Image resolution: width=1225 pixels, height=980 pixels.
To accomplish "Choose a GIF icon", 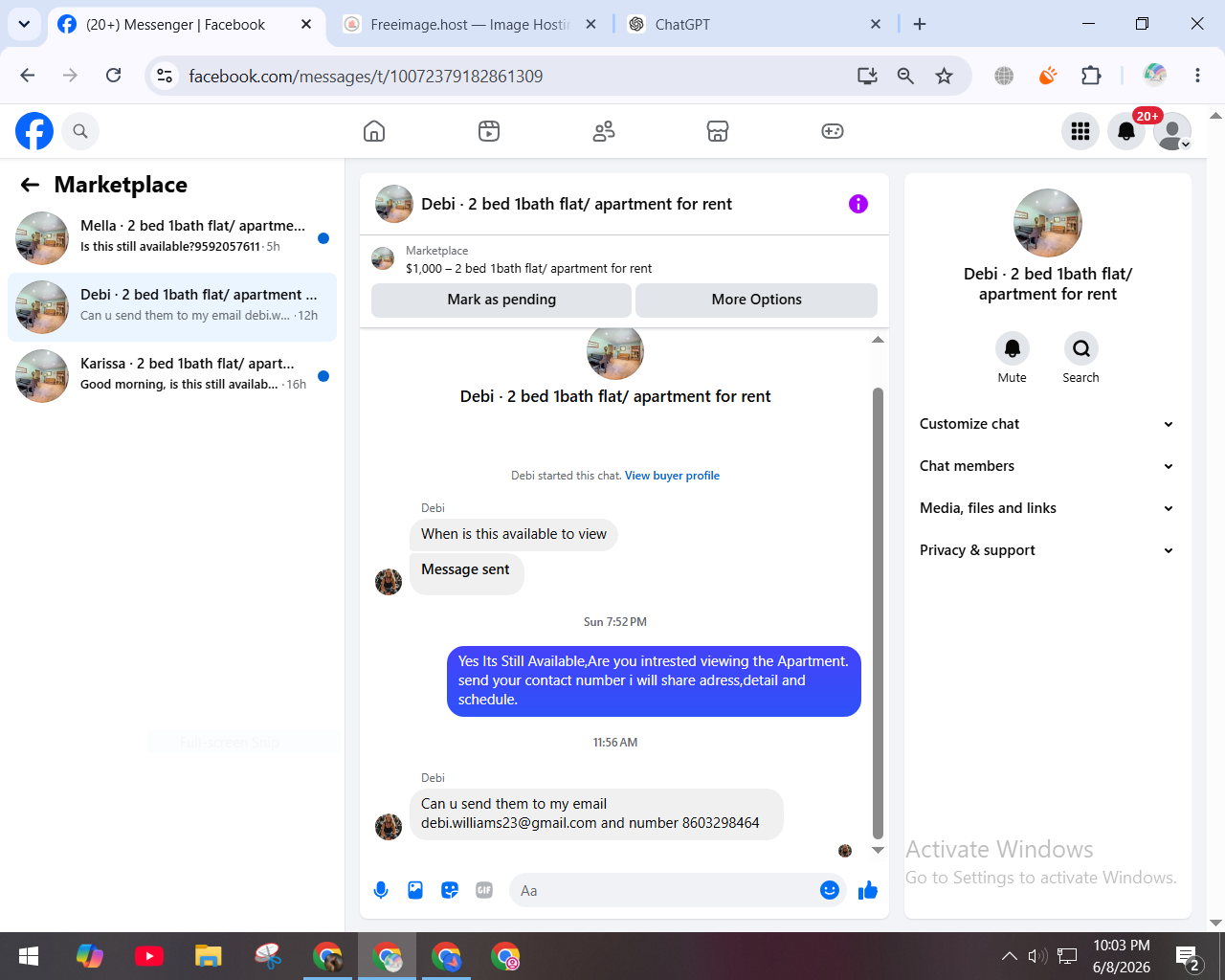I will [484, 890].
